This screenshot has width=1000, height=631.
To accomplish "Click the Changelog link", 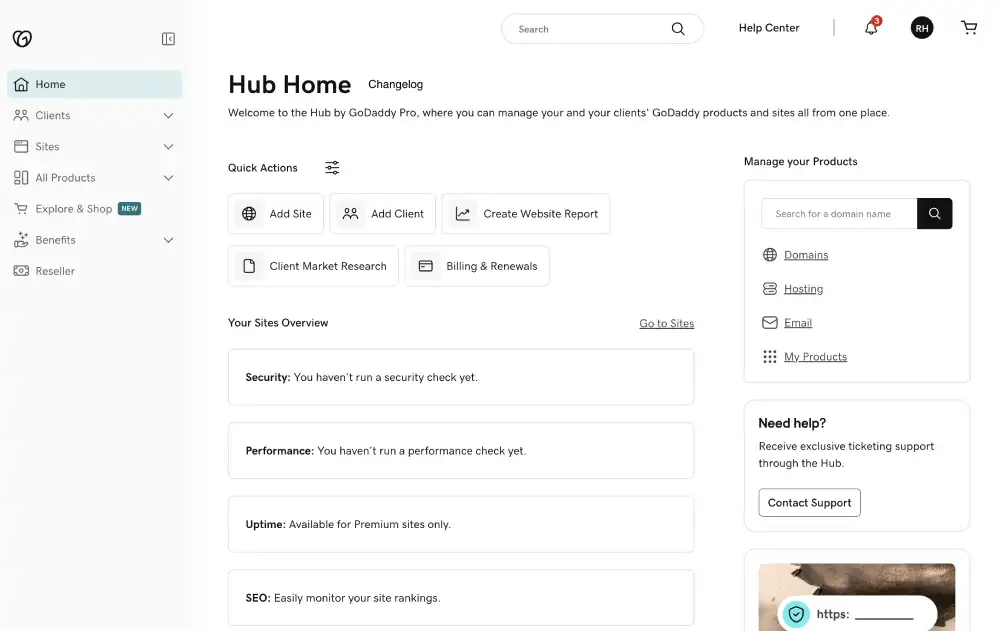I will tap(395, 84).
